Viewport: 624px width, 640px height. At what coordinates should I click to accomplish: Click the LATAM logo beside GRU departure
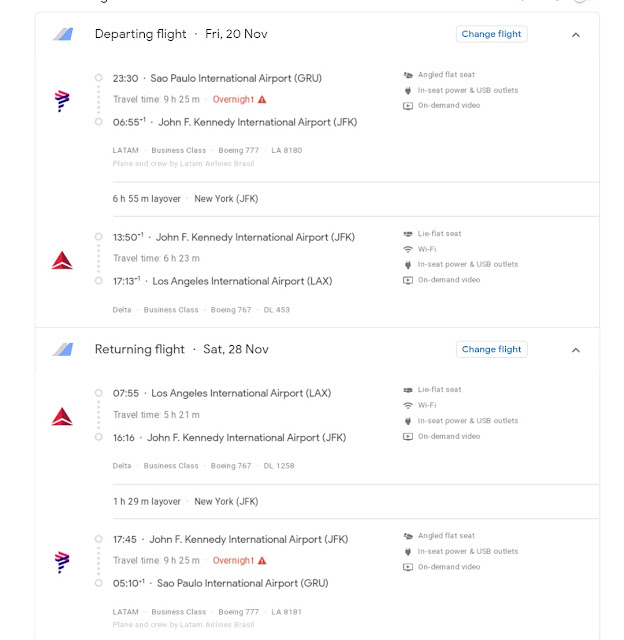62,100
